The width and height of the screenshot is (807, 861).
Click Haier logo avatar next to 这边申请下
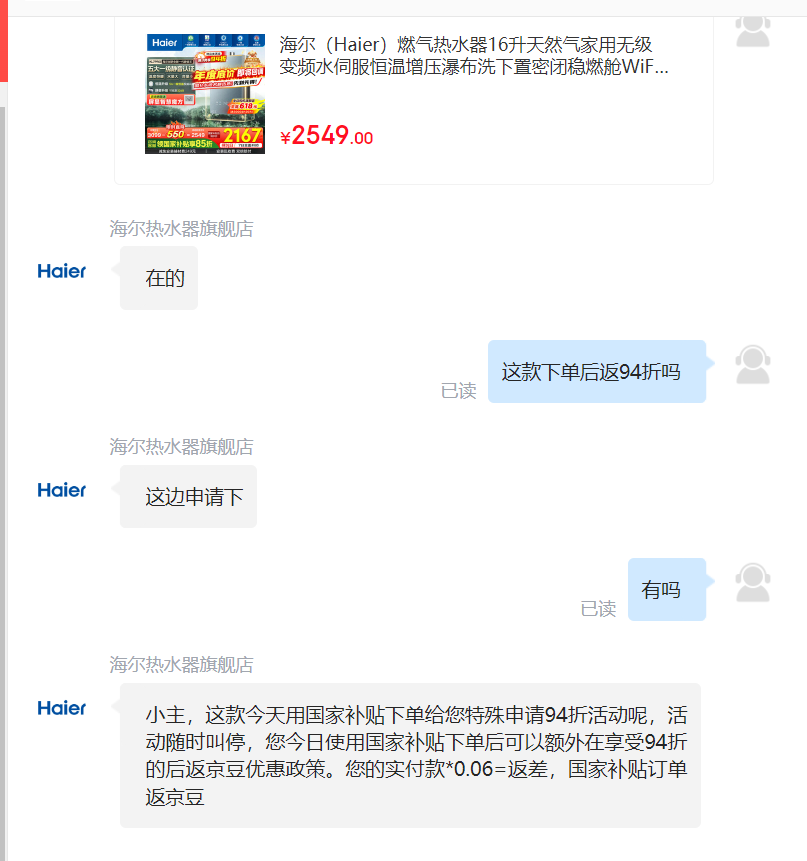tap(61, 490)
